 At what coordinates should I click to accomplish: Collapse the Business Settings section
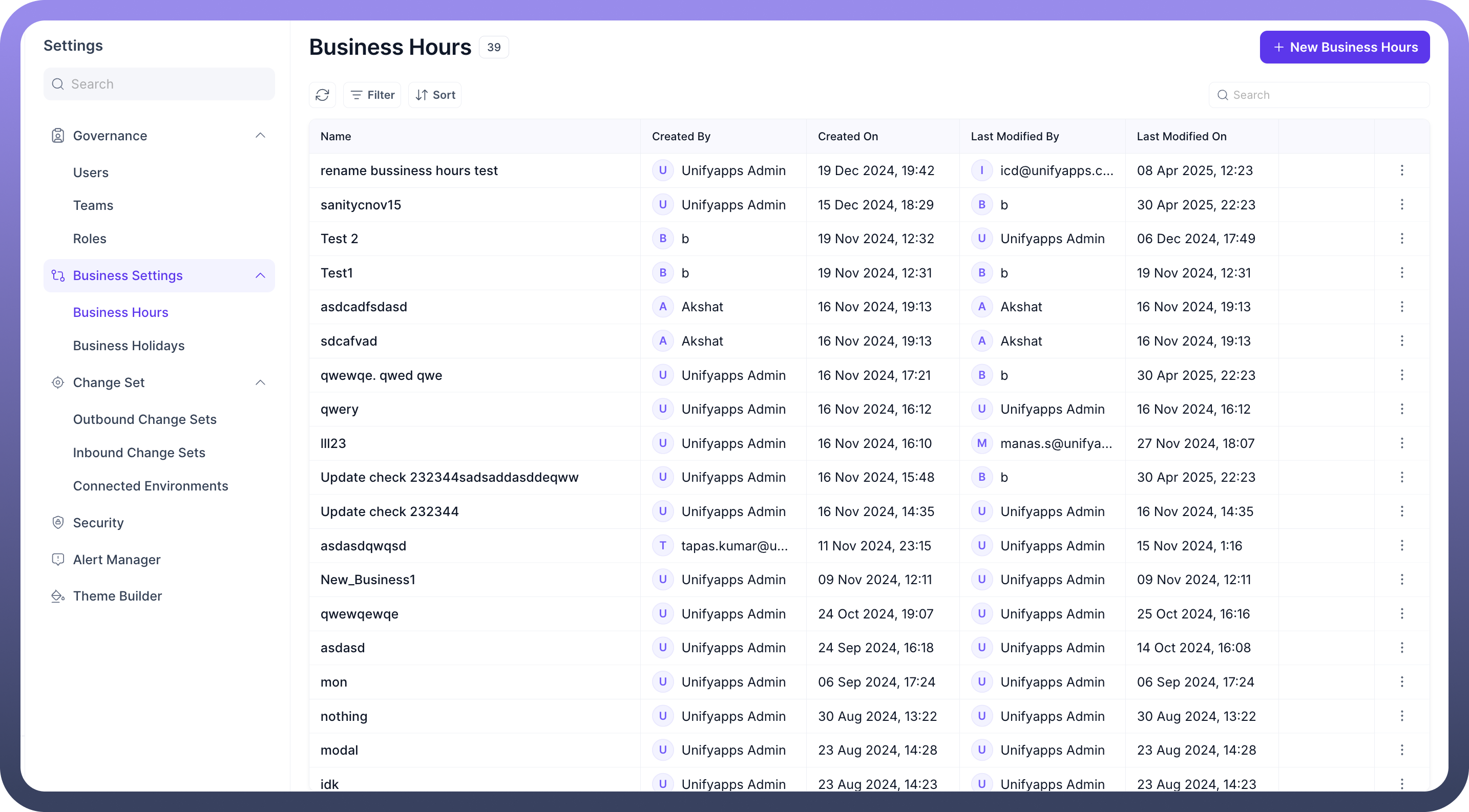261,276
